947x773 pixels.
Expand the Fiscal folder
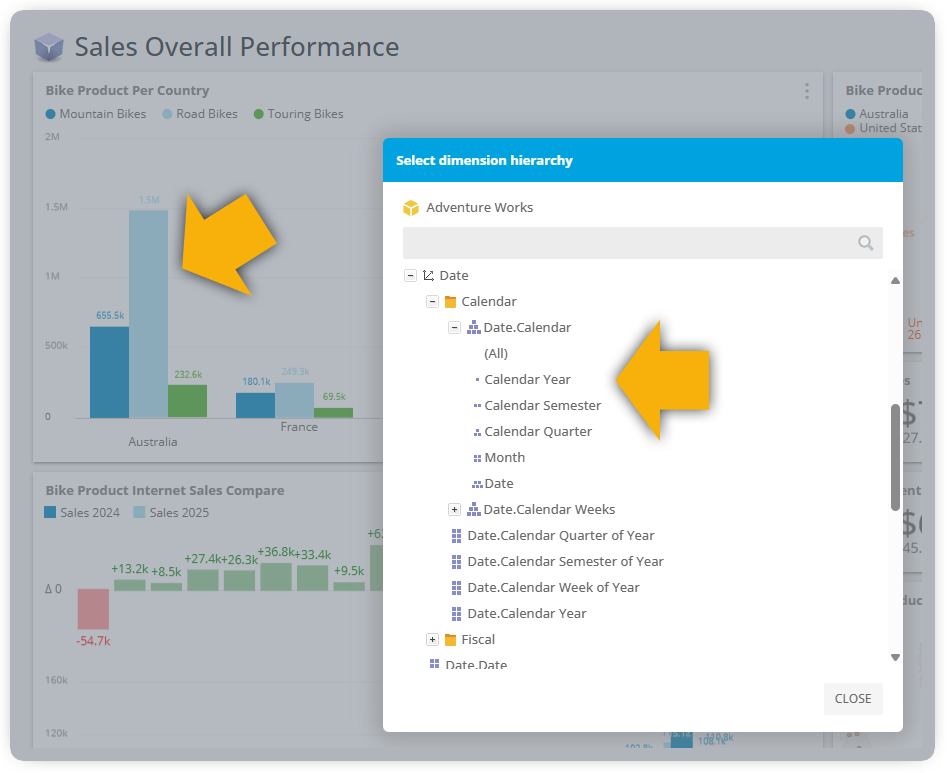[x=432, y=640]
